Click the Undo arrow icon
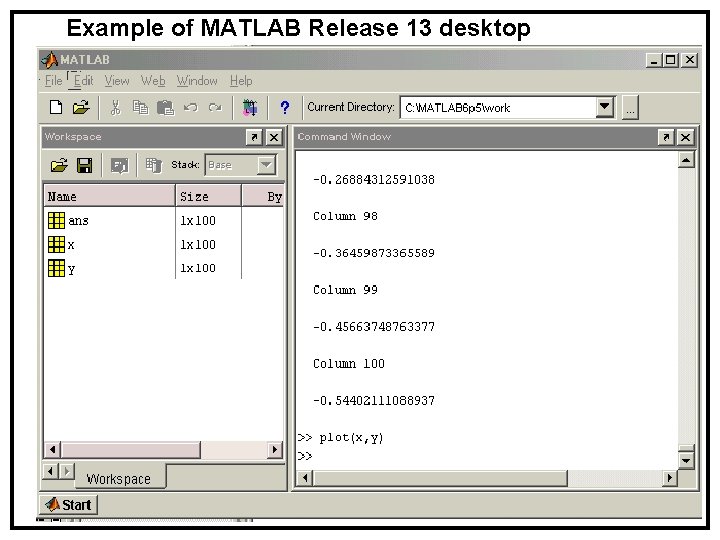Viewport: 720px width, 540px height. point(191,107)
